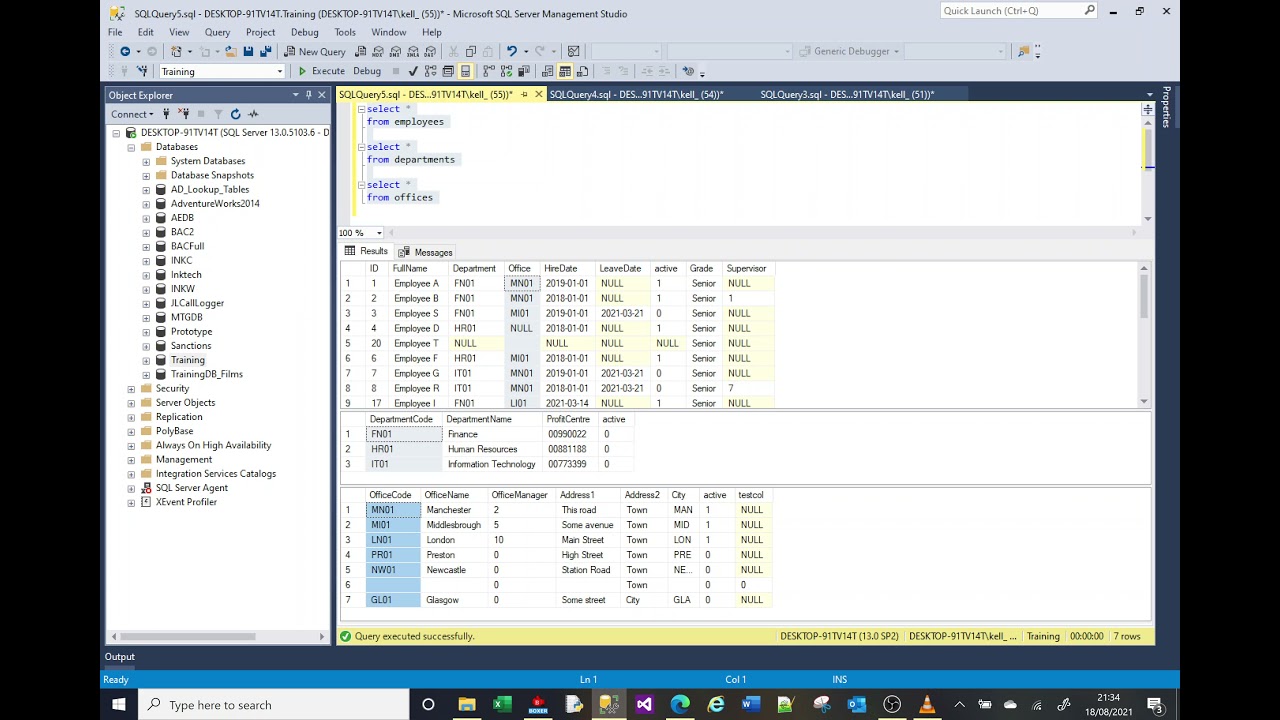The height and width of the screenshot is (720, 1280).
Task: Open Word from the taskbar
Action: click(x=750, y=705)
